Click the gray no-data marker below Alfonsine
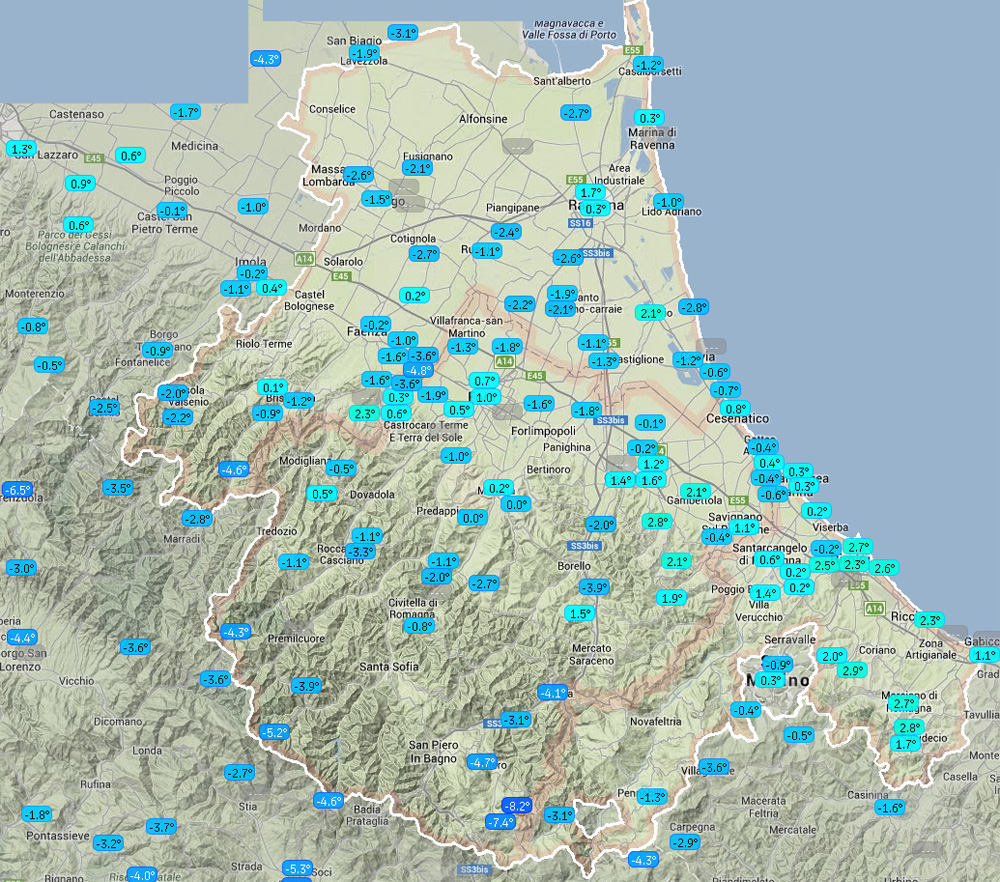This screenshot has width=1000, height=882. pos(517,146)
